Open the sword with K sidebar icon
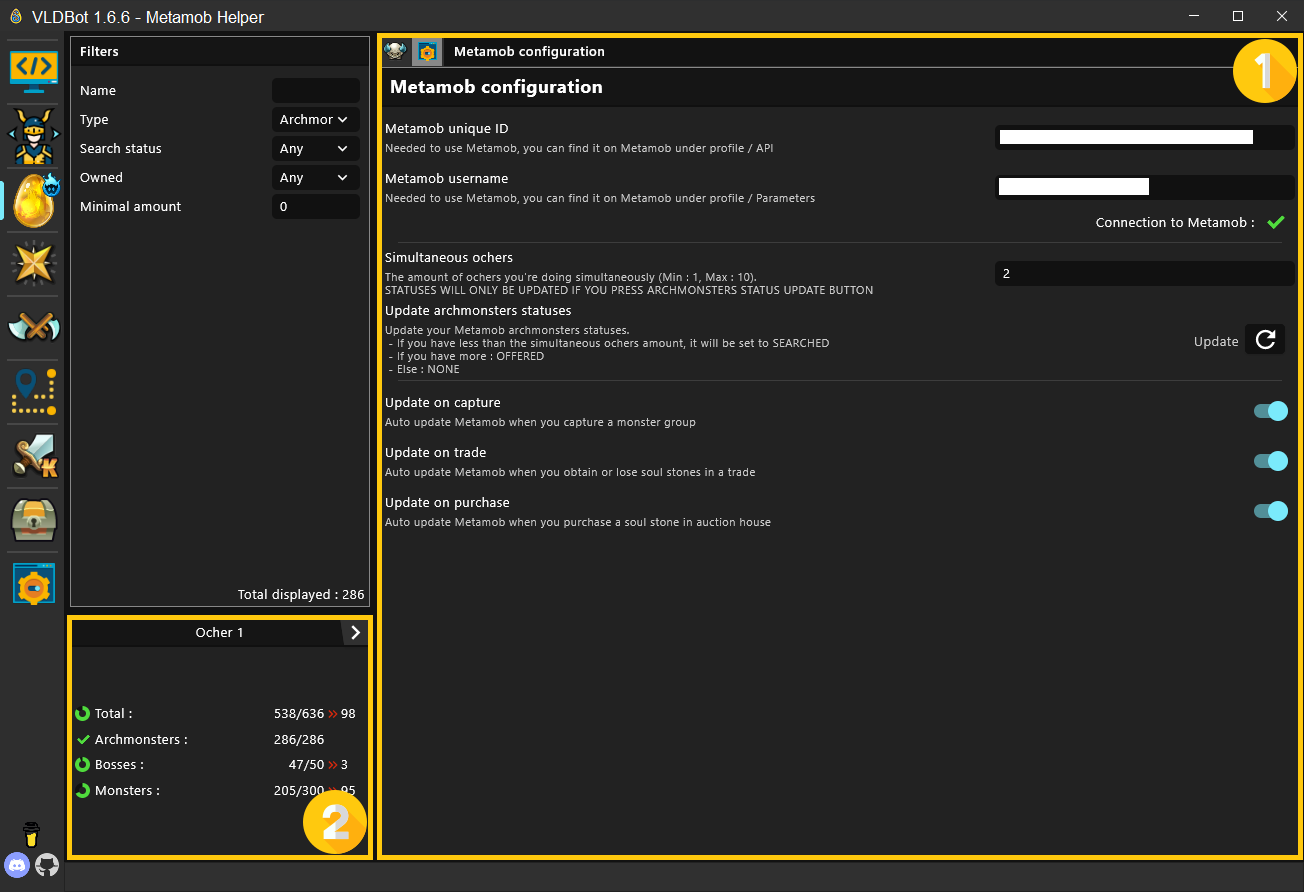 pos(34,456)
